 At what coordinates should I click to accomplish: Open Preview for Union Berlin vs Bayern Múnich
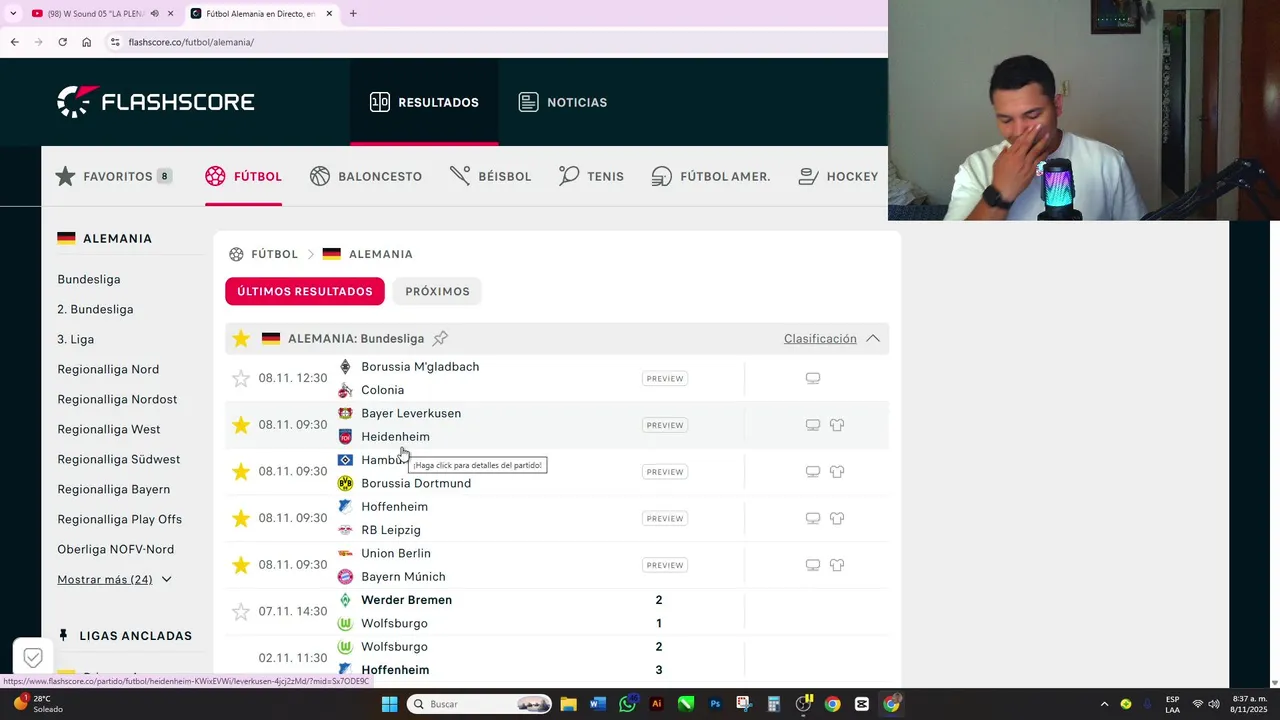tap(665, 565)
